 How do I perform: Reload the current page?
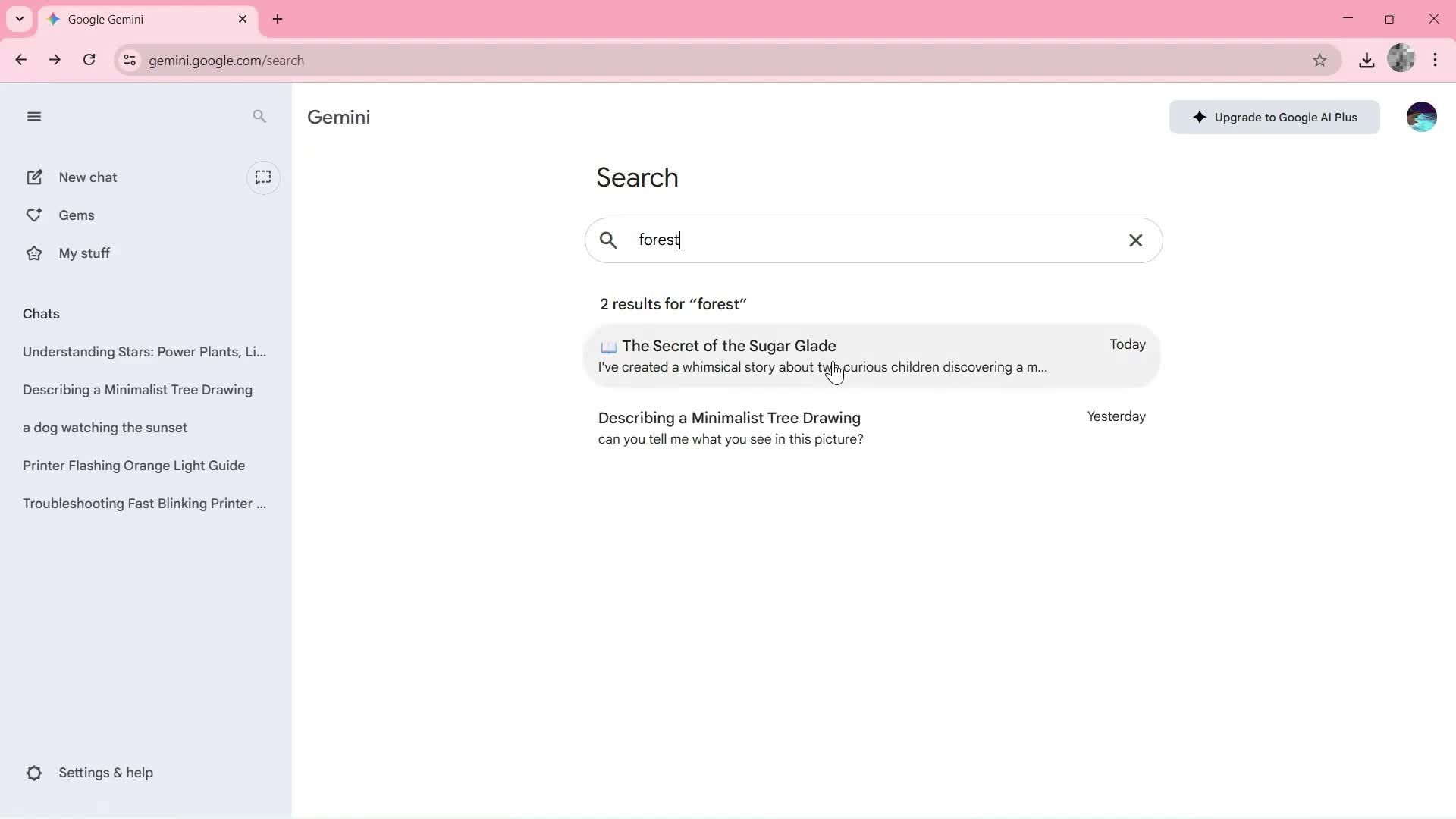tap(89, 60)
